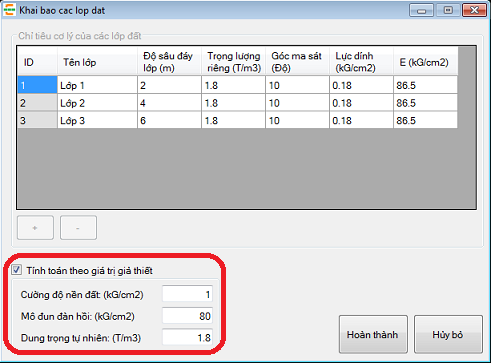The image size is (491, 363).
Task: Click depth cell '2' of Lớp 1
Action: (x=169, y=85)
